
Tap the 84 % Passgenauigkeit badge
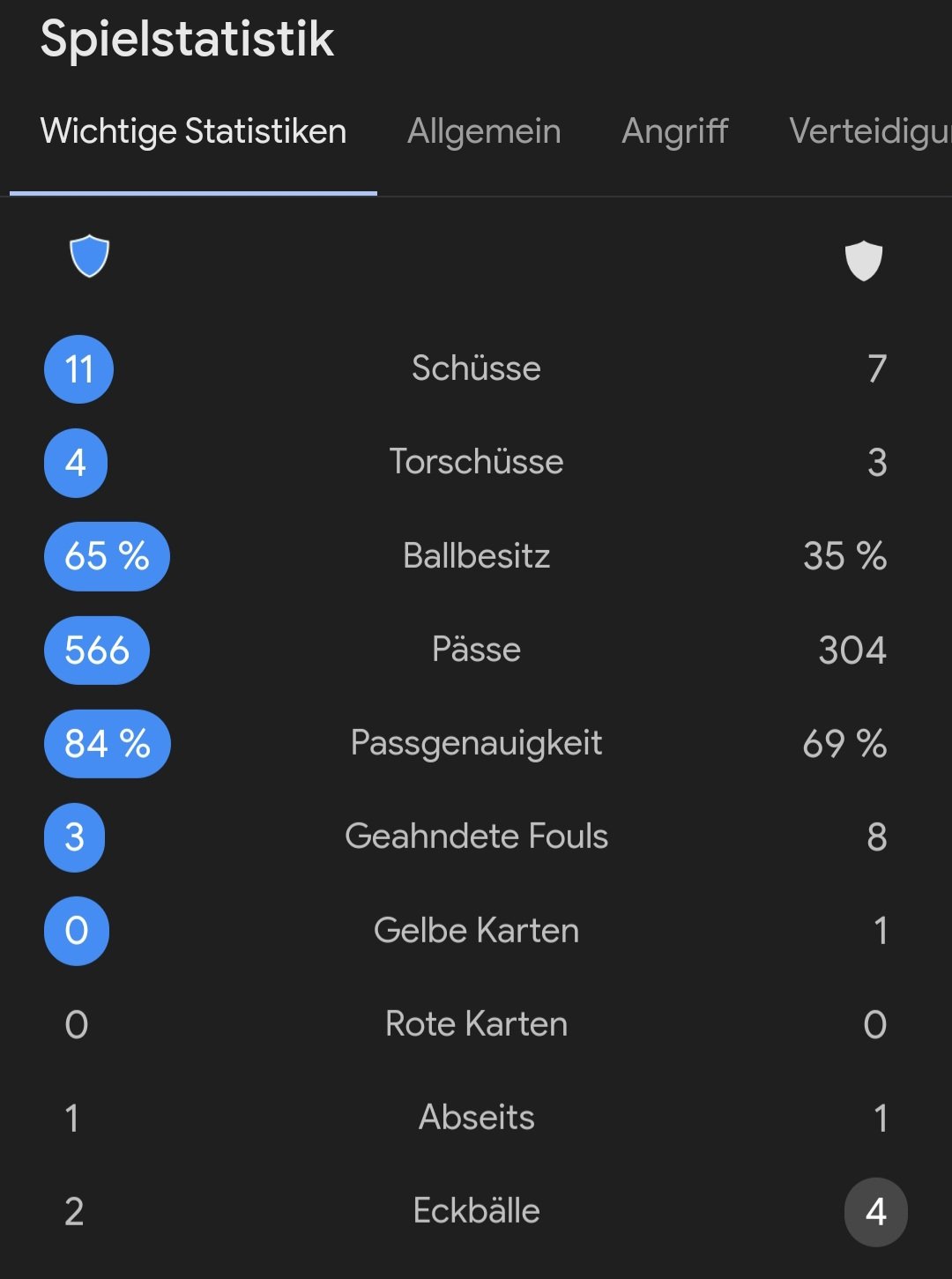pos(108,744)
